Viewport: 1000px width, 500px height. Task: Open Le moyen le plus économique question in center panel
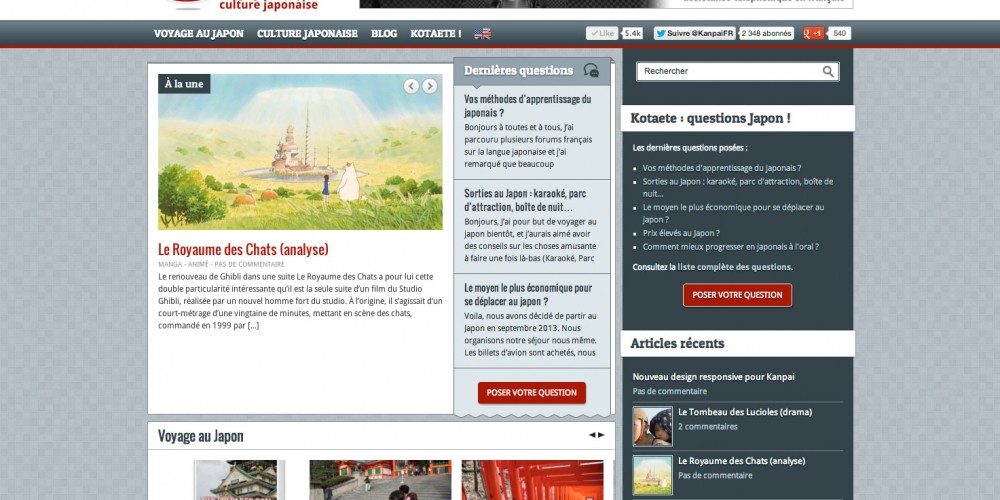(x=528, y=295)
